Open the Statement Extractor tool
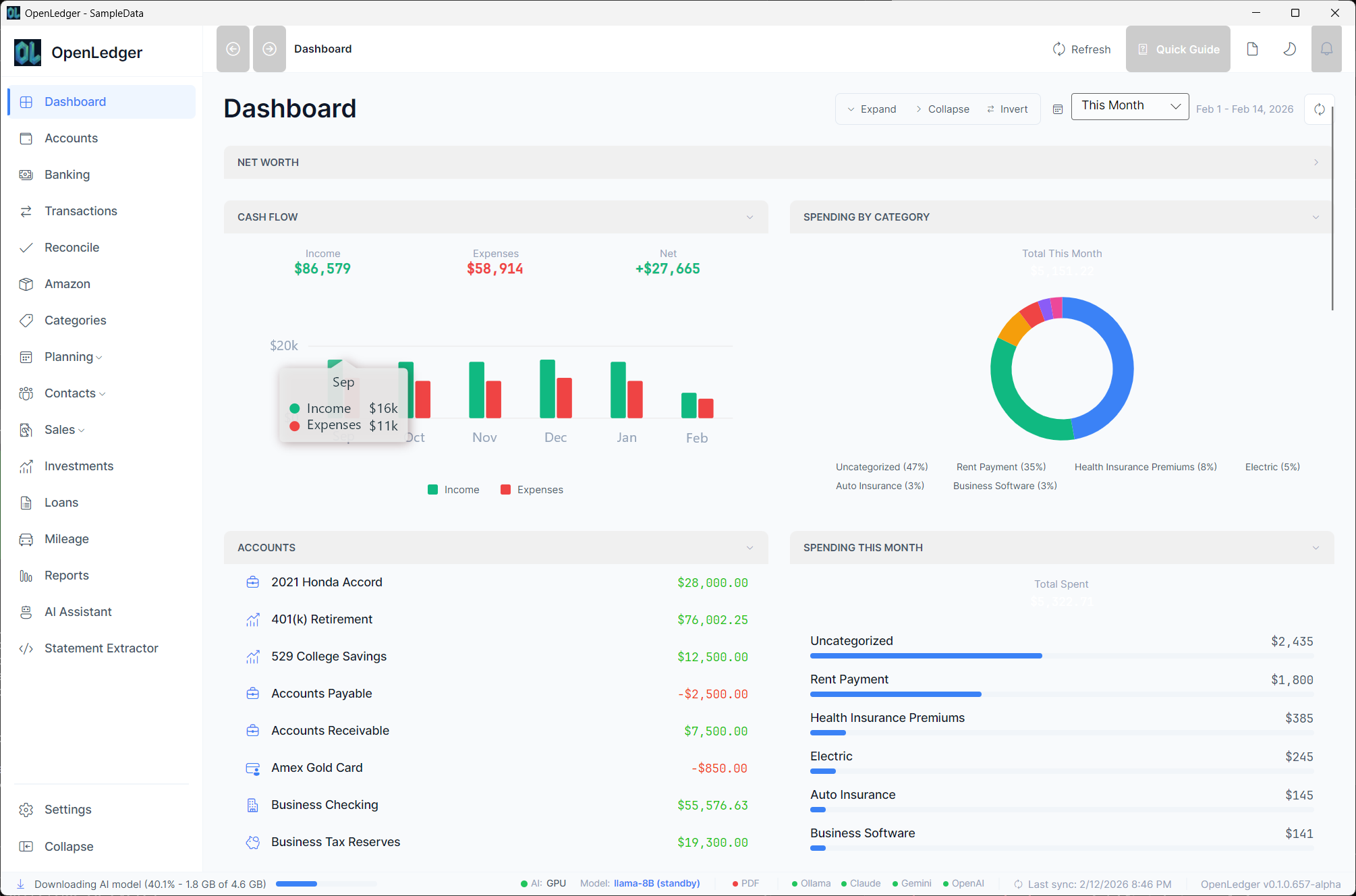The width and height of the screenshot is (1356, 896). [101, 648]
